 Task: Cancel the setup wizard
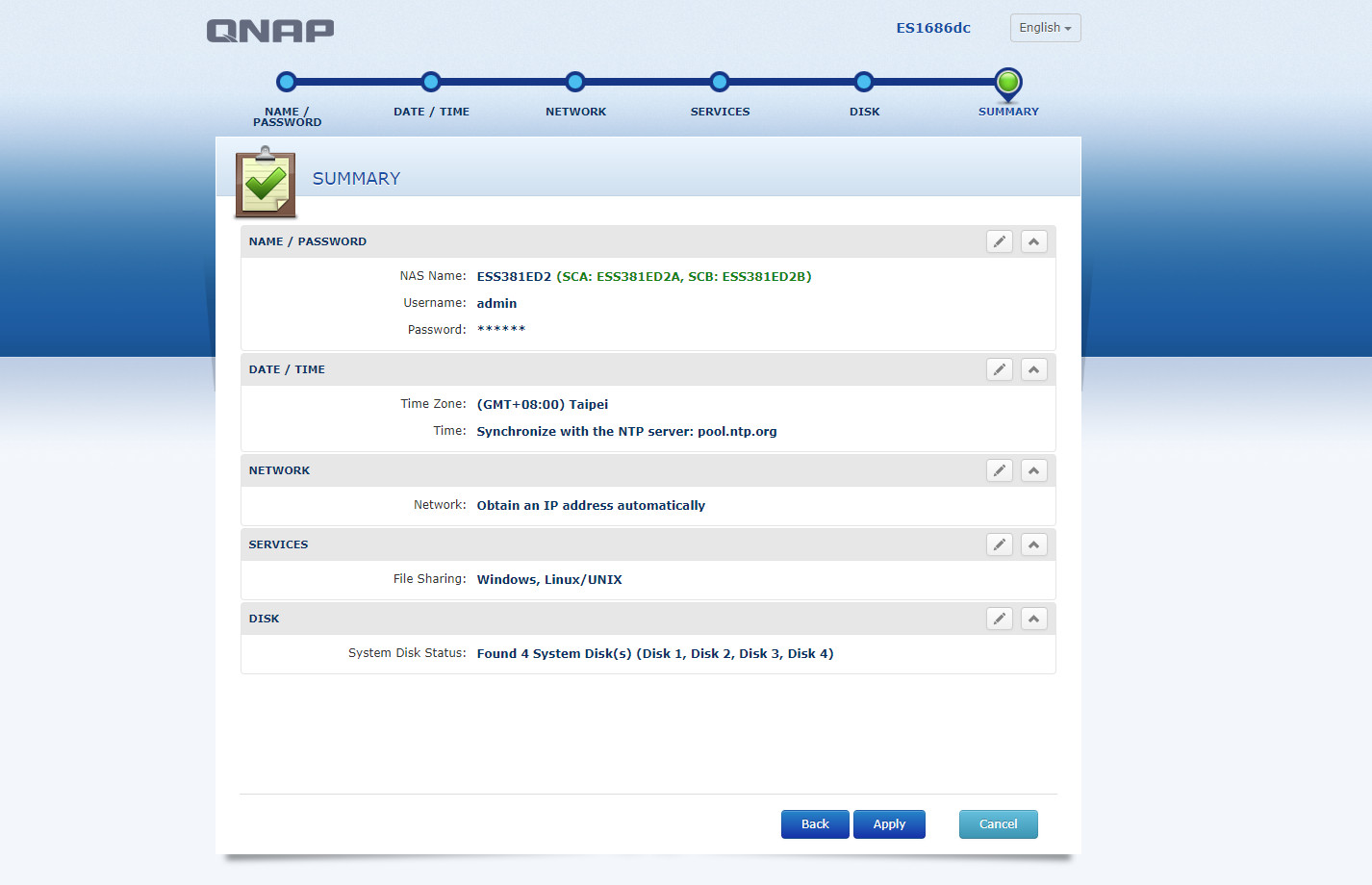(998, 824)
